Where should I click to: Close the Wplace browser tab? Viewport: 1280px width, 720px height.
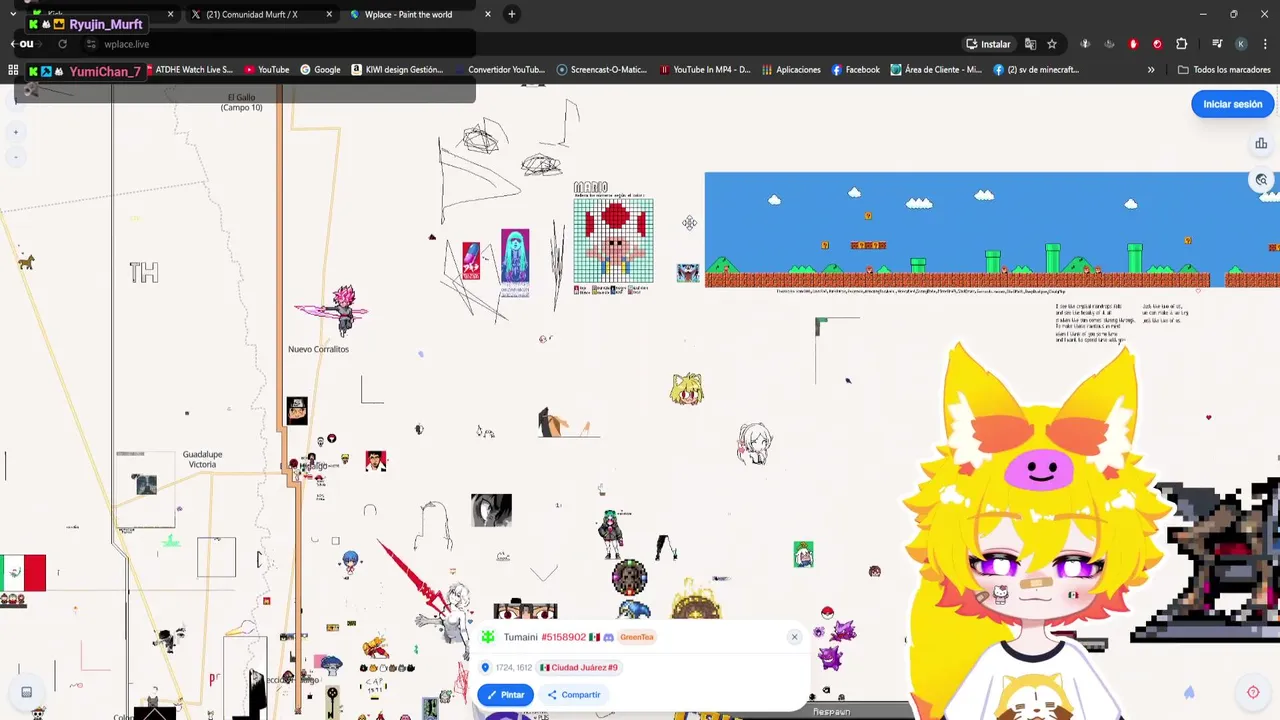pyautogui.click(x=488, y=14)
